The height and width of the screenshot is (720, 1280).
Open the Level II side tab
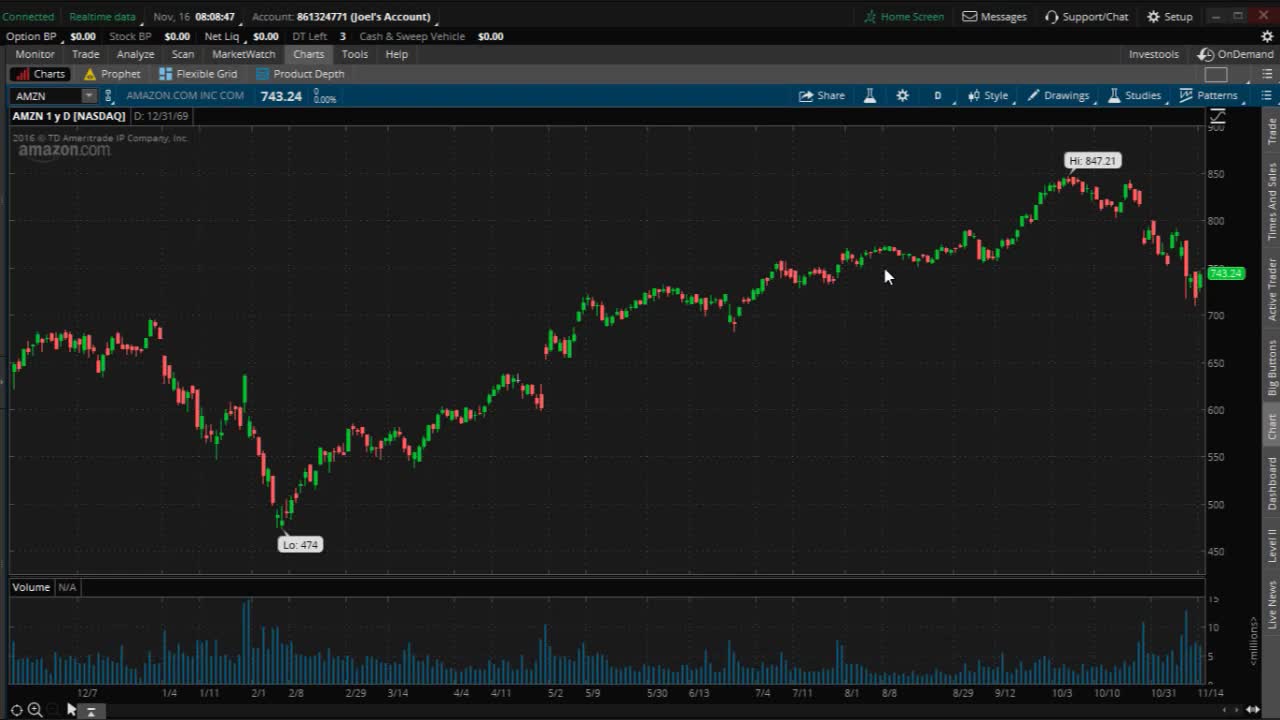1272,545
